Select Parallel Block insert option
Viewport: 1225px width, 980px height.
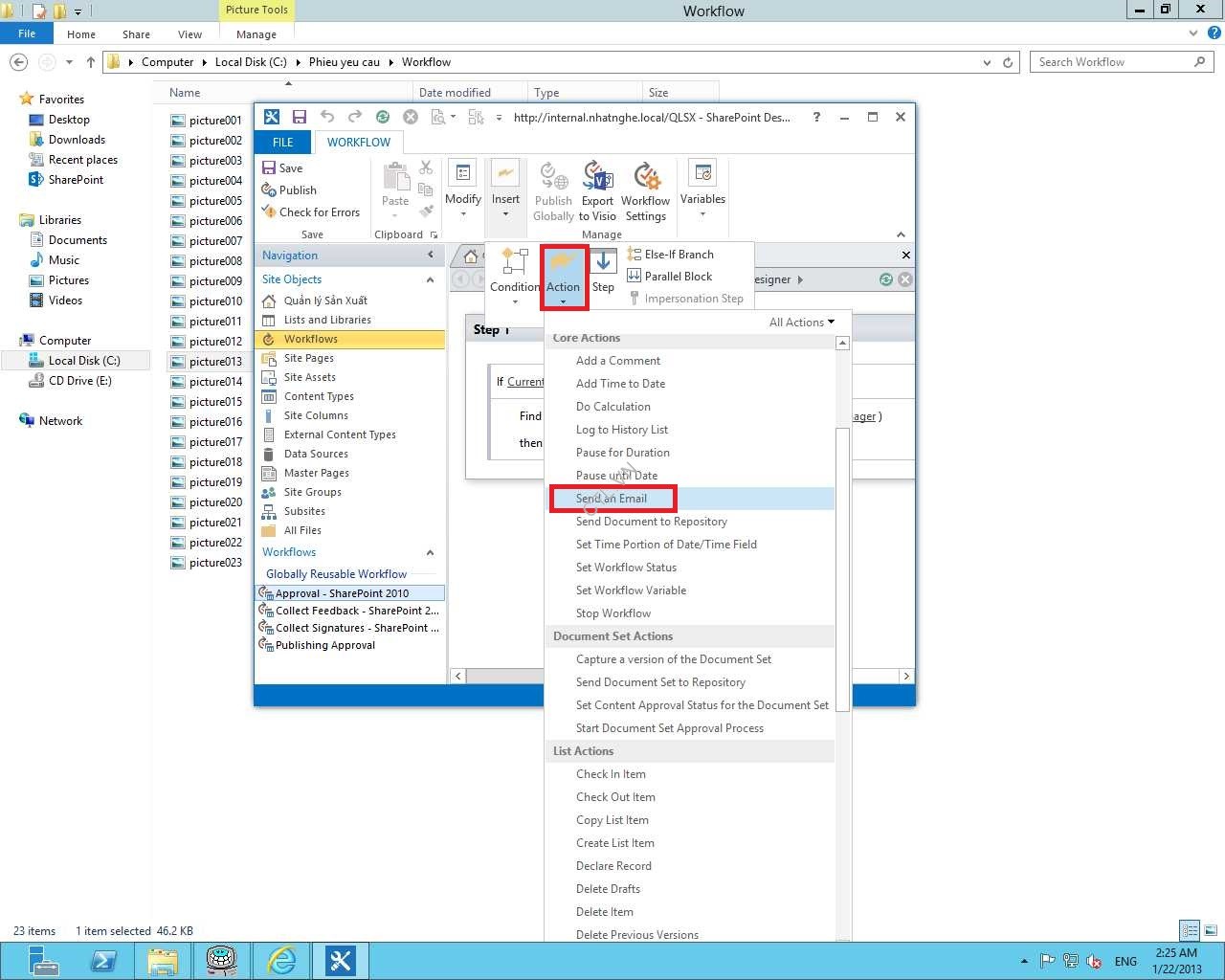click(678, 277)
